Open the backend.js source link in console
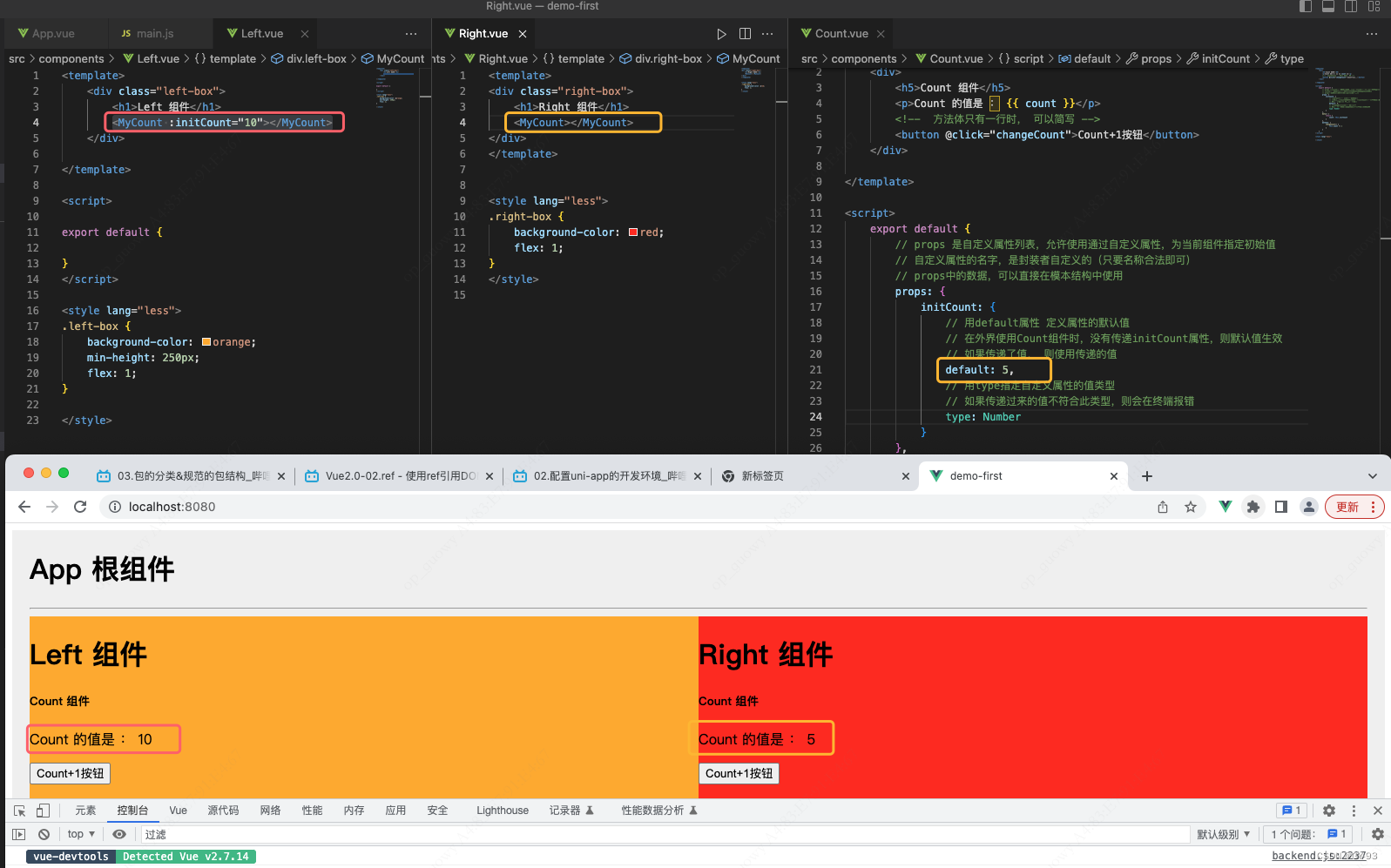The image size is (1391, 868). coord(1319,857)
